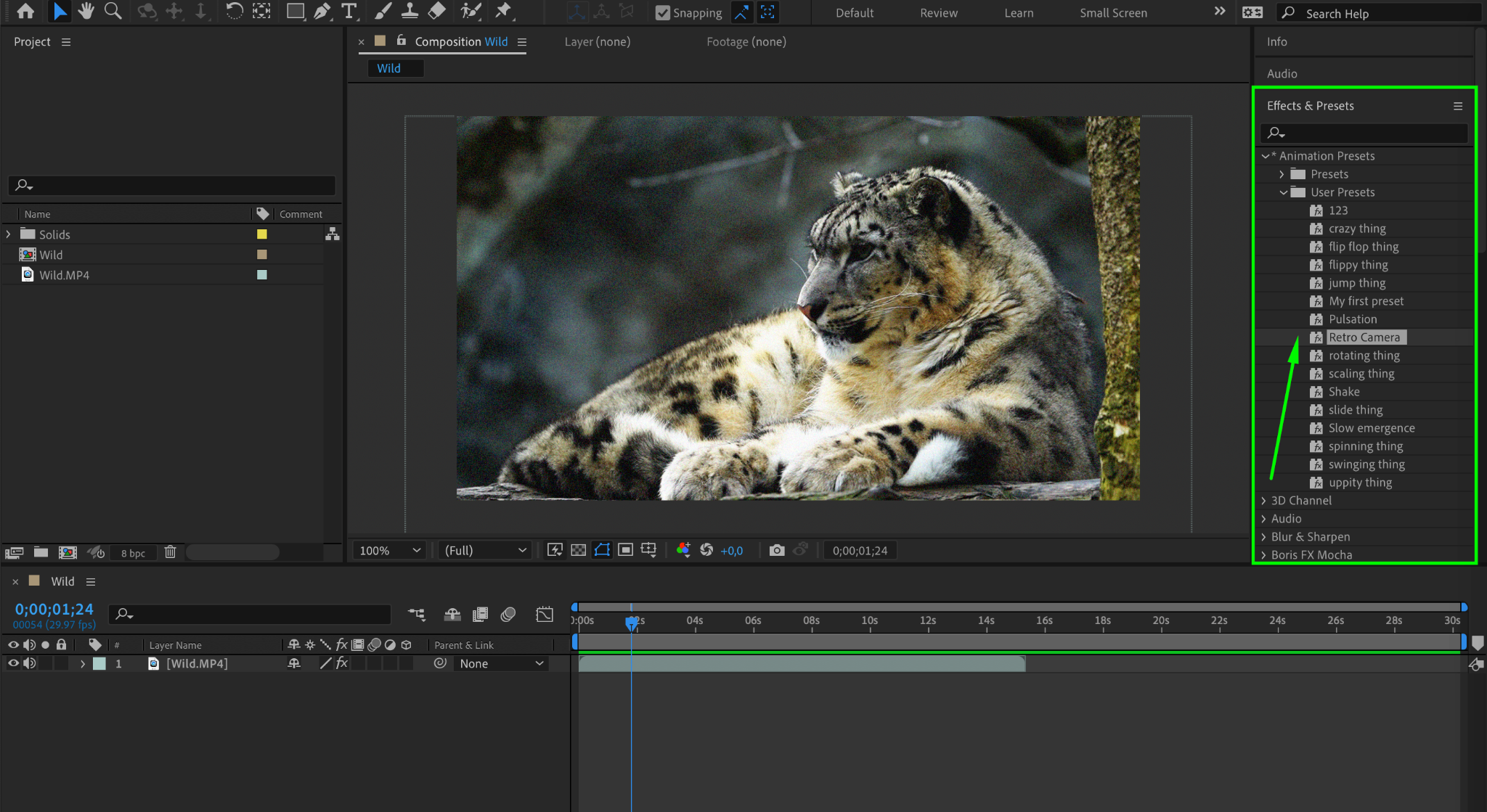Open the Effects & Presets panel menu

(1457, 106)
